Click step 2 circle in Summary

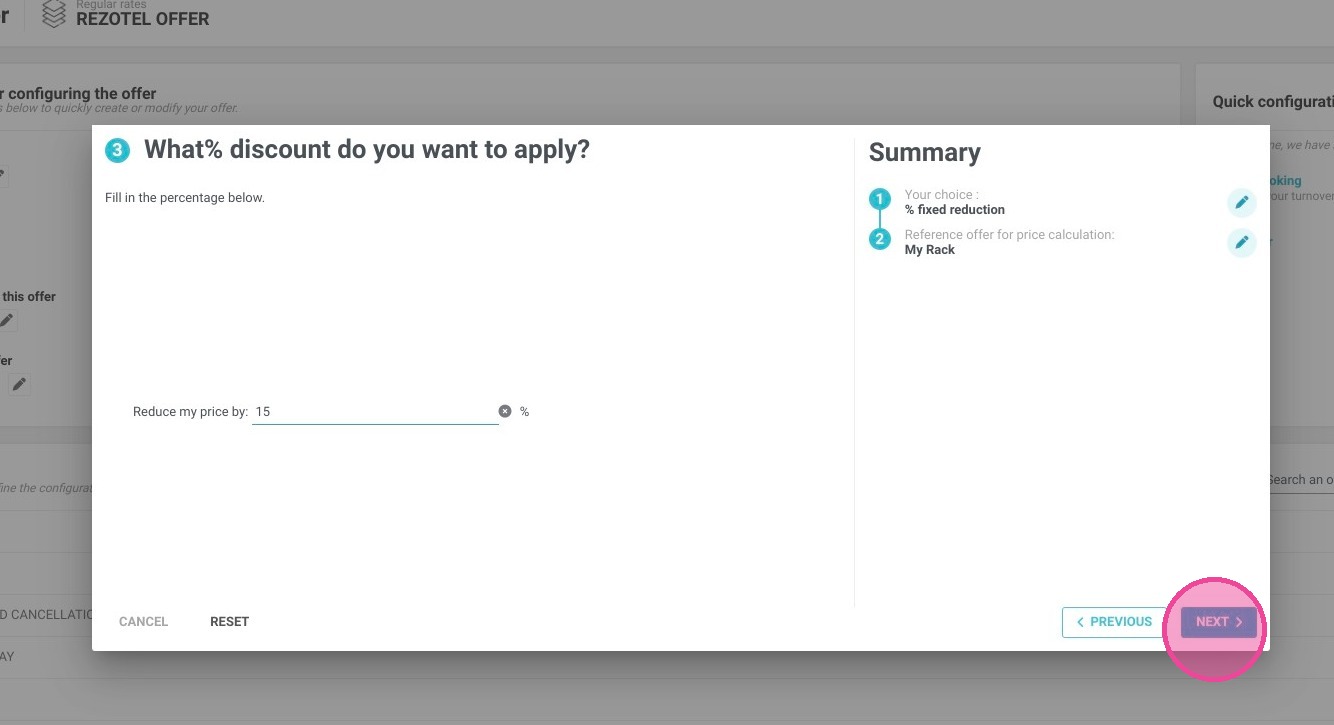880,239
